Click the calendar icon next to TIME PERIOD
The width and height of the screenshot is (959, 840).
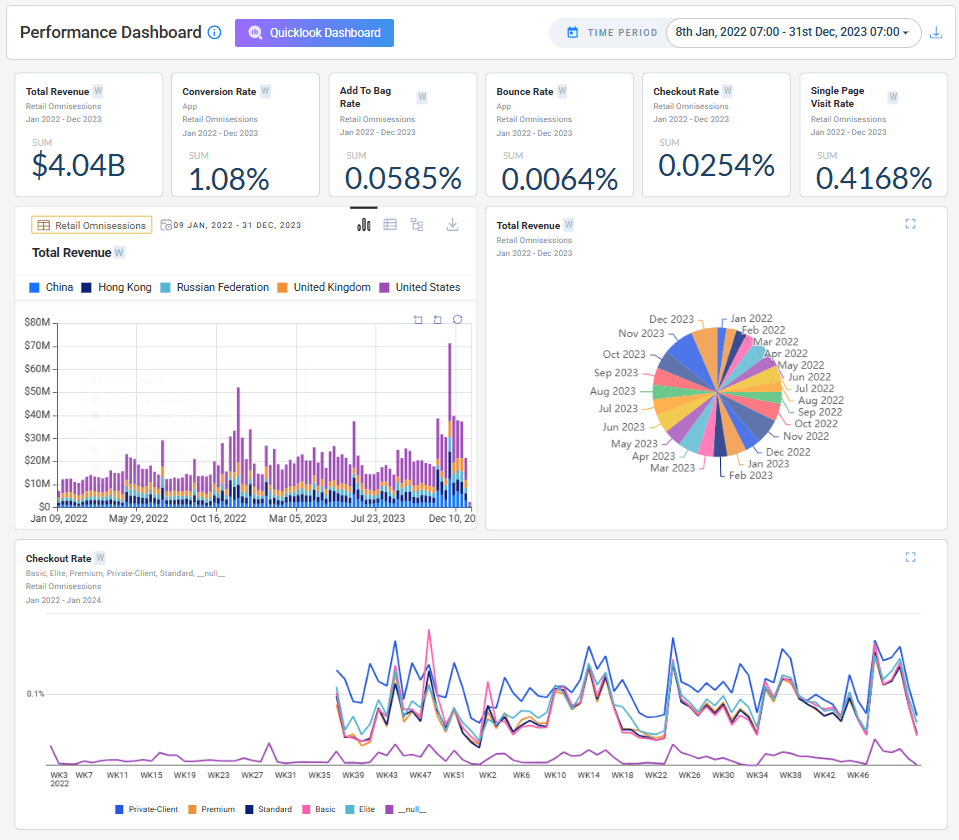point(572,32)
